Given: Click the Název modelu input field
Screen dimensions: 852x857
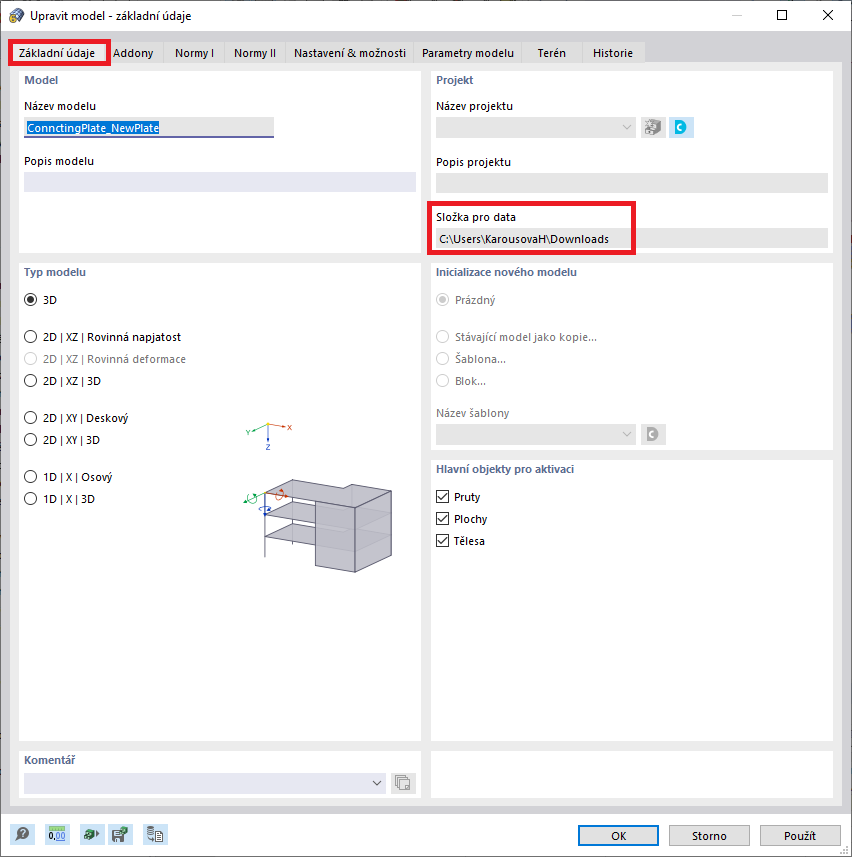Looking at the screenshot, I should pyautogui.click(x=149, y=127).
